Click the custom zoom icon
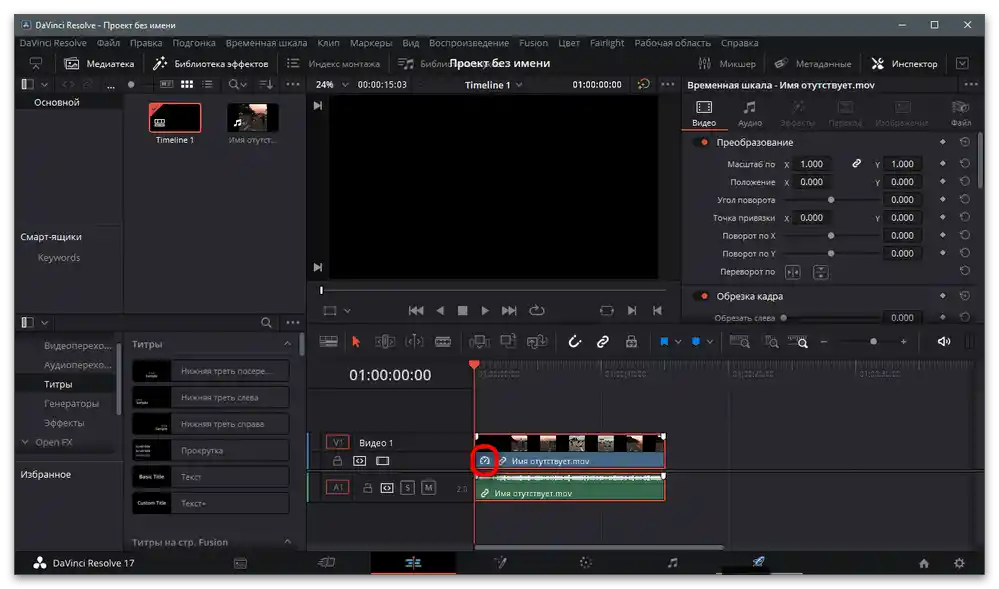 (798, 342)
